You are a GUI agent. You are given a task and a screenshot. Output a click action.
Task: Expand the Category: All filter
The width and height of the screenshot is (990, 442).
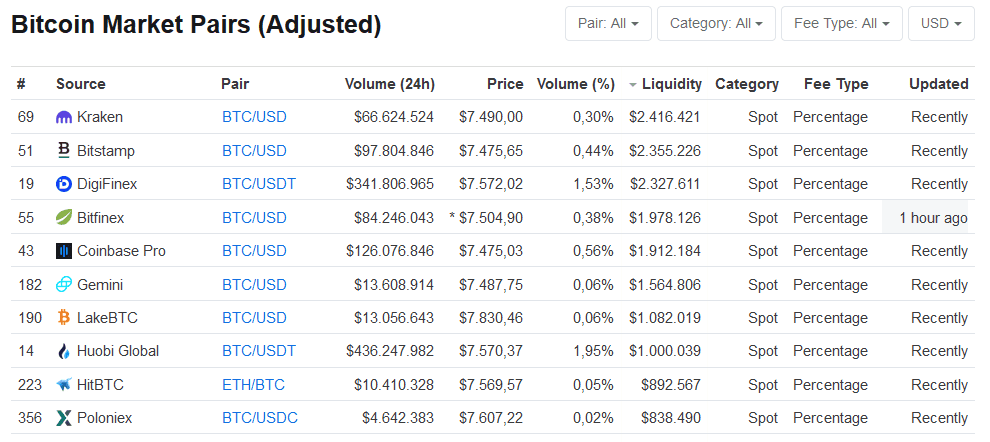point(715,23)
